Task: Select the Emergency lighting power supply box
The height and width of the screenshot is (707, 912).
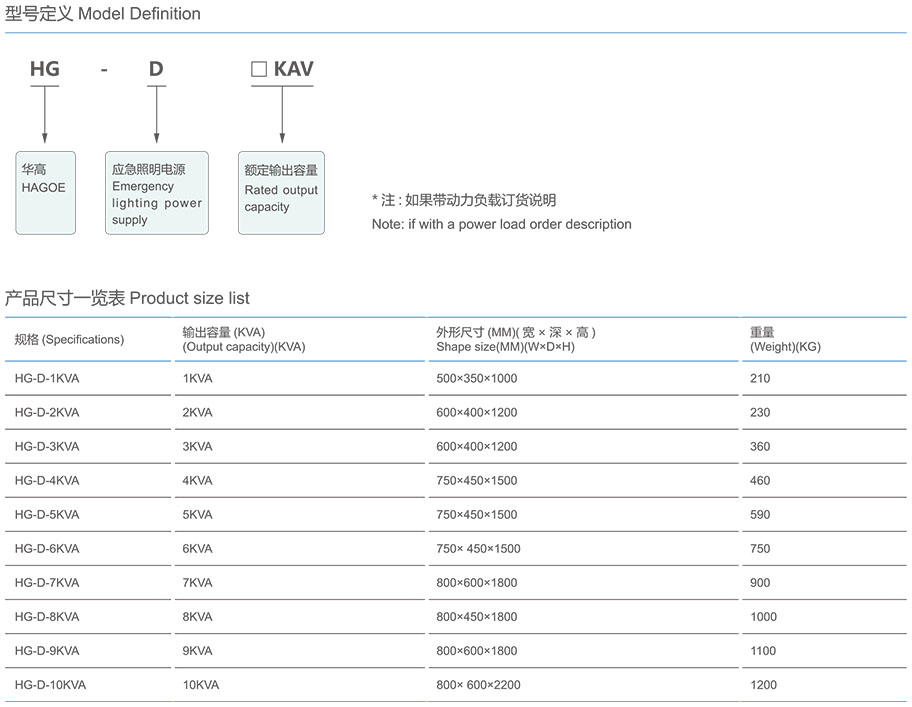Action: [157, 193]
